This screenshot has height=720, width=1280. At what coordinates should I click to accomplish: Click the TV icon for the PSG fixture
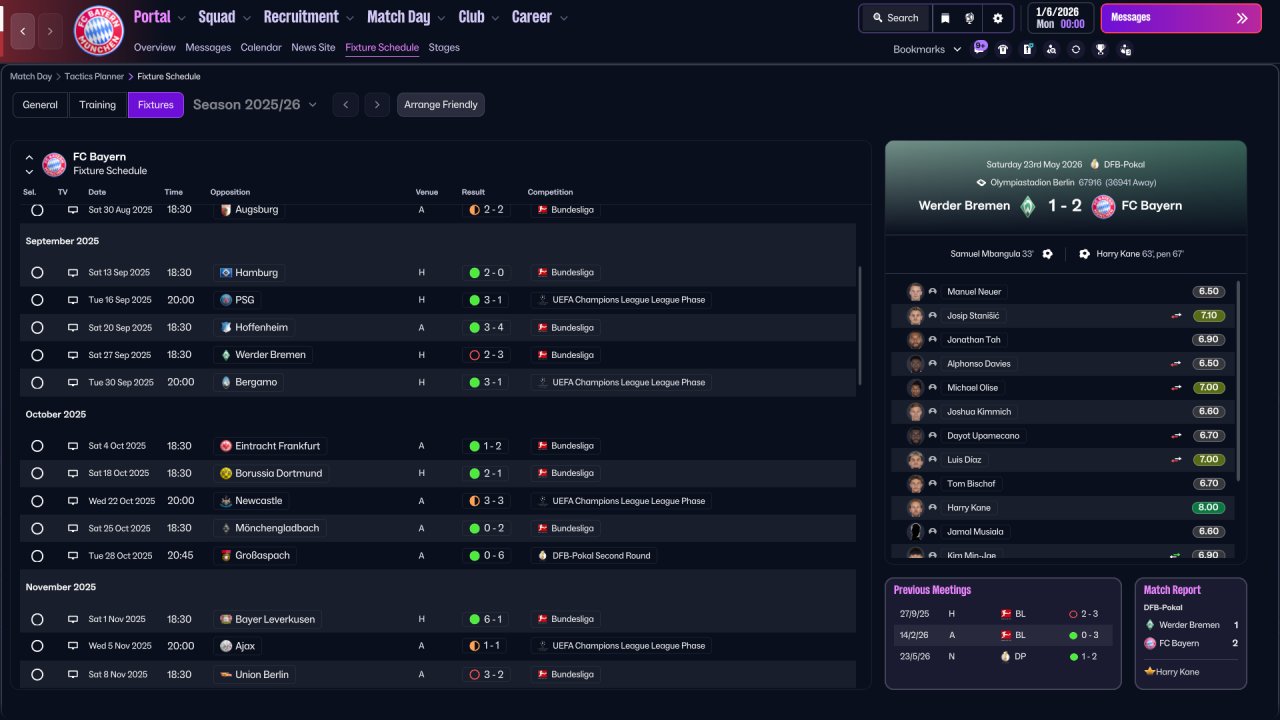[72, 300]
